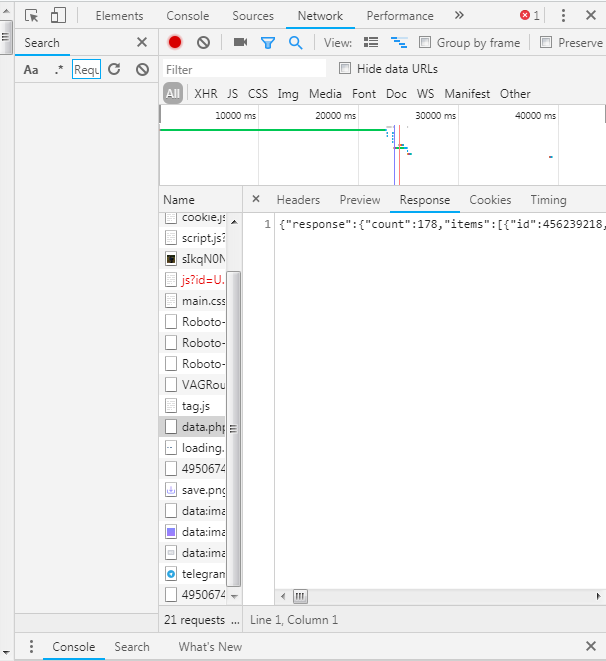606x661 pixels.
Task: Filter requests by XHR
Action: tap(206, 94)
